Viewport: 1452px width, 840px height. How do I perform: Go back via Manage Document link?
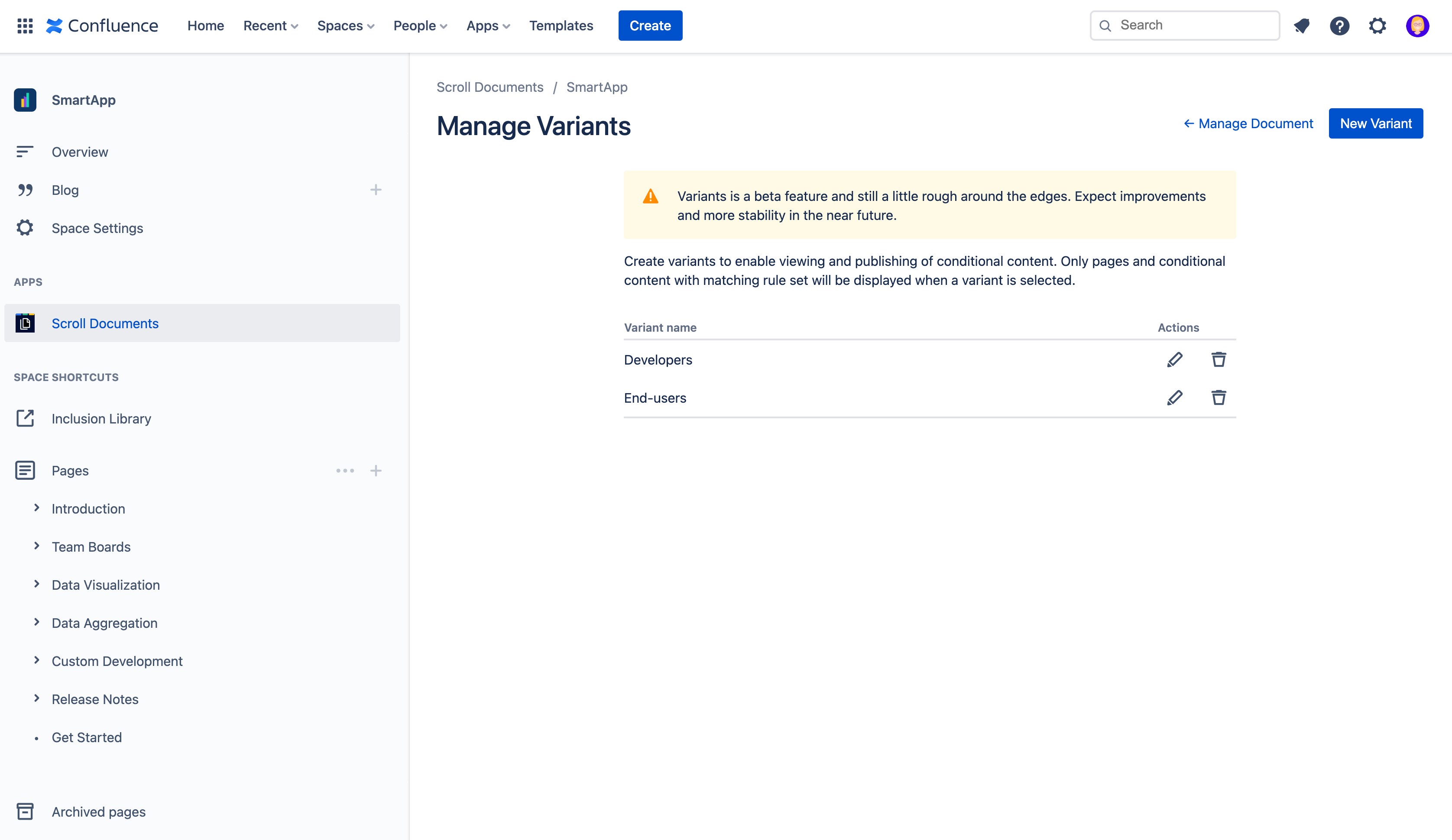click(x=1248, y=123)
